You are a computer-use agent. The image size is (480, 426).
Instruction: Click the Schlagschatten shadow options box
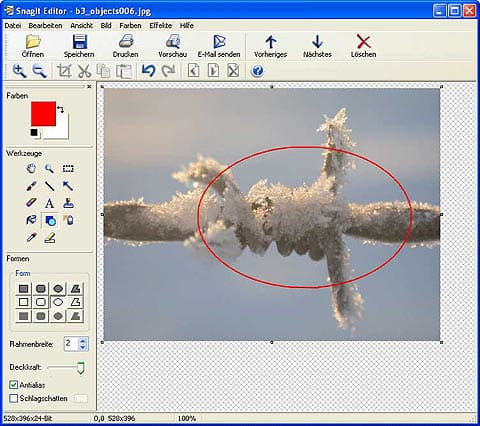[x=81, y=399]
